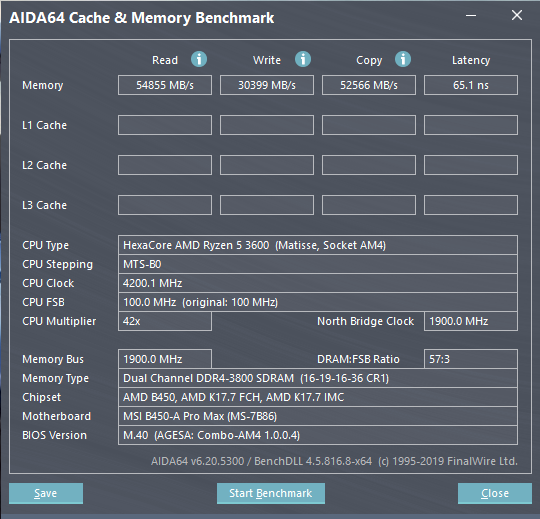The height and width of the screenshot is (519, 540).
Task: Click the empty L2 Cache Write box
Action: pyautogui.click(x=267, y=165)
